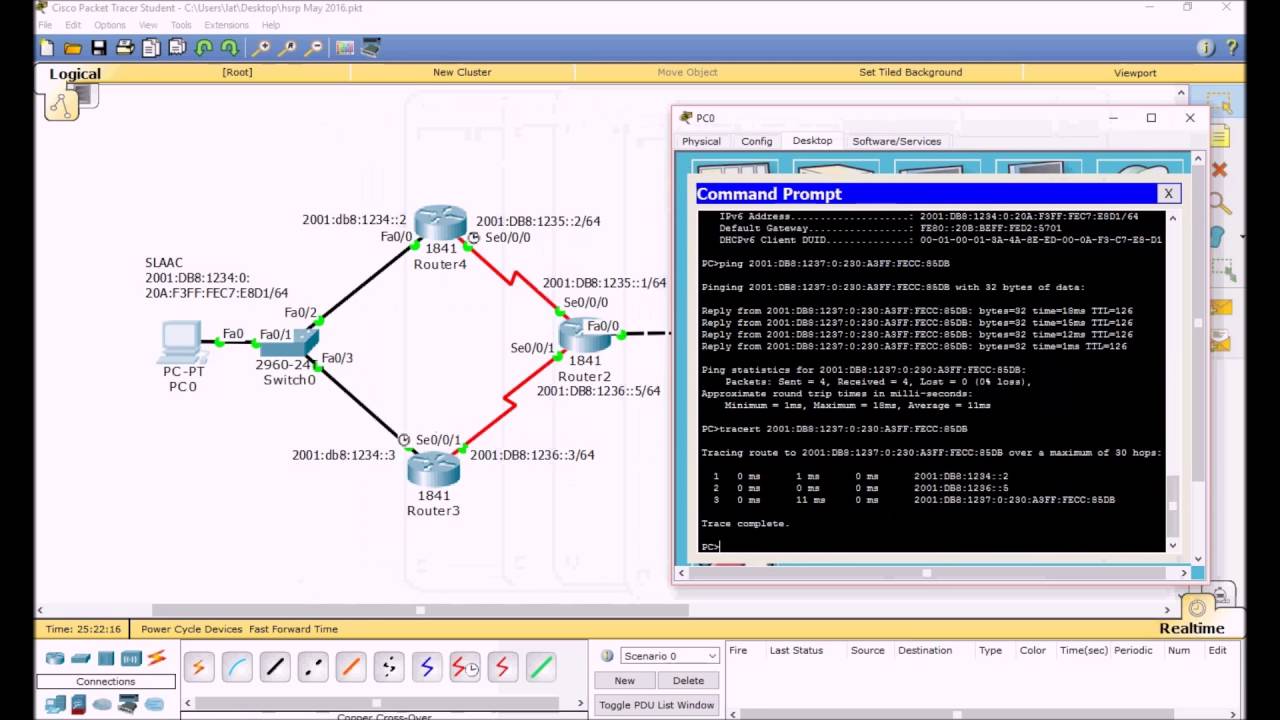Choose the Console cable connection
The width and height of the screenshot is (1280, 720).
coord(237,667)
